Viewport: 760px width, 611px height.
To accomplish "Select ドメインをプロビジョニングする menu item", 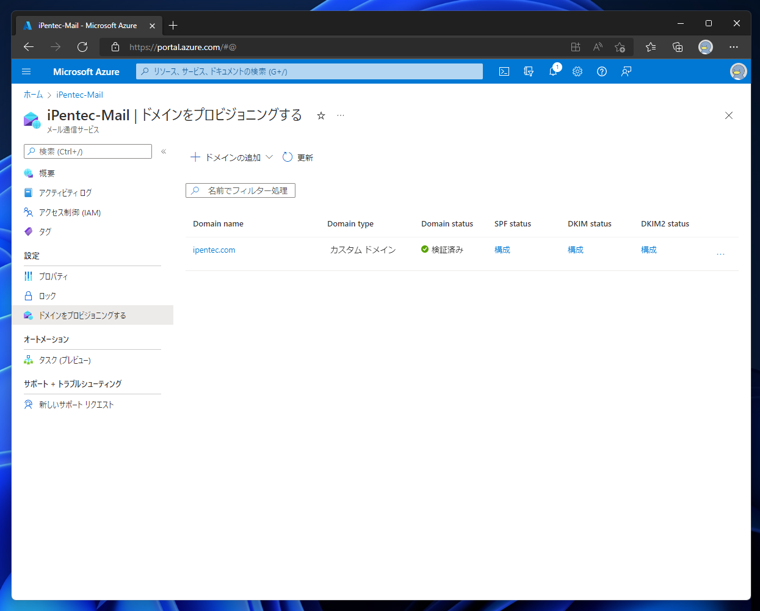I will (x=92, y=315).
